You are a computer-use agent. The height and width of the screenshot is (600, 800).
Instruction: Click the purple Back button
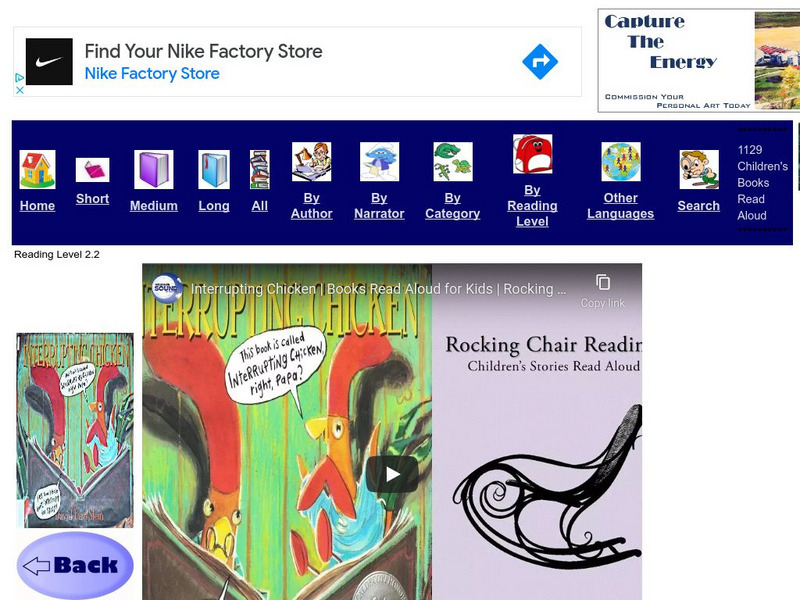(75, 565)
